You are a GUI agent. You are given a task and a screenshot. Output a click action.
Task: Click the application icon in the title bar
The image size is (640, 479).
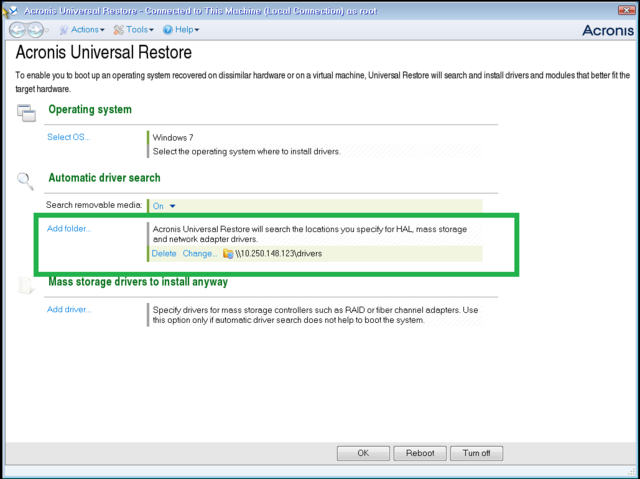(11, 11)
